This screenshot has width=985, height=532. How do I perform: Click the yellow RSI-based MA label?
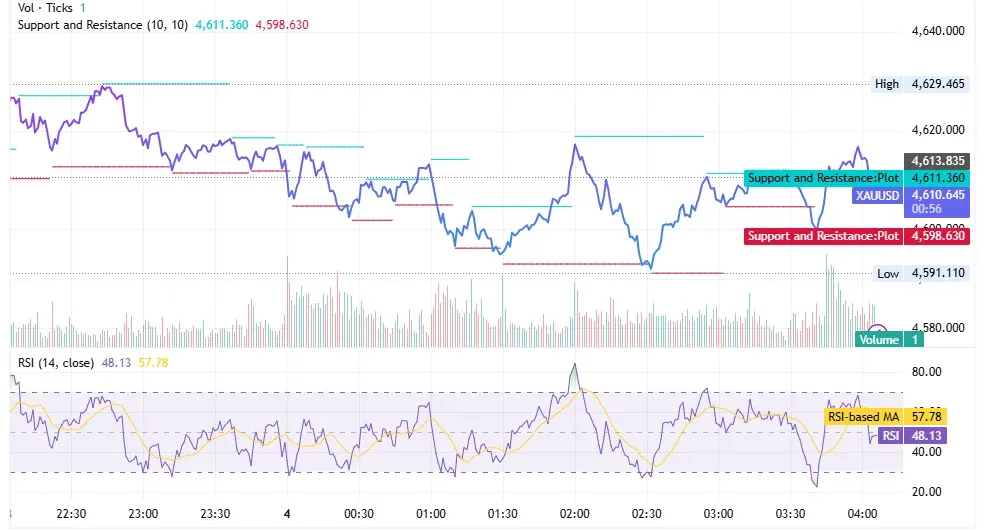(x=863, y=416)
